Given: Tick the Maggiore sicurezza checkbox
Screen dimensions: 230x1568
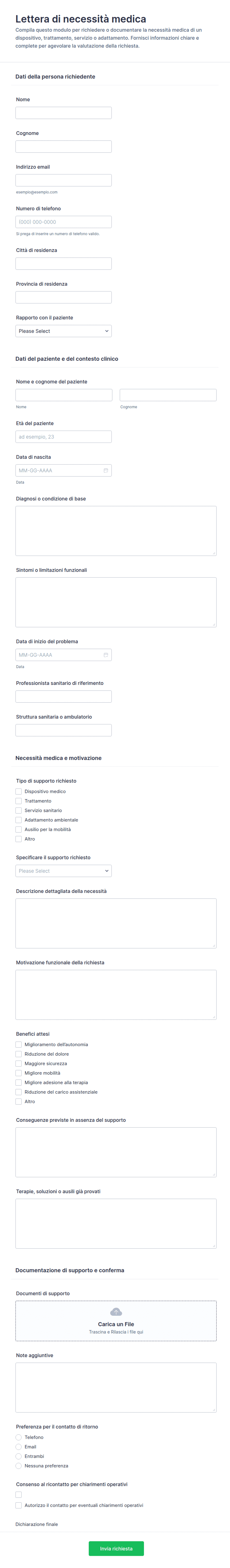Looking at the screenshot, I should (19, 1063).
